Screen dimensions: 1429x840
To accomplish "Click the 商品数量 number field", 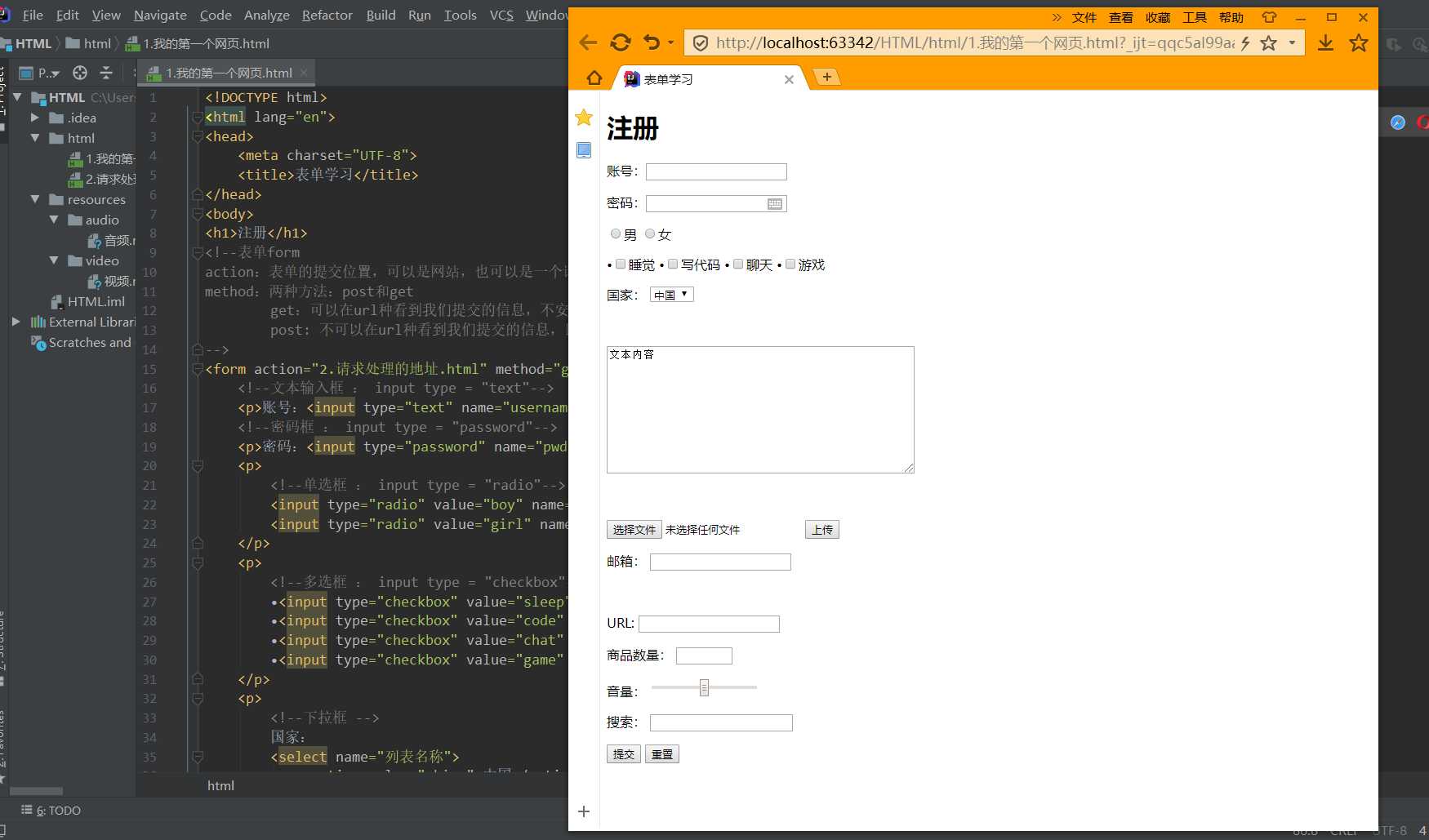I will 704,656.
